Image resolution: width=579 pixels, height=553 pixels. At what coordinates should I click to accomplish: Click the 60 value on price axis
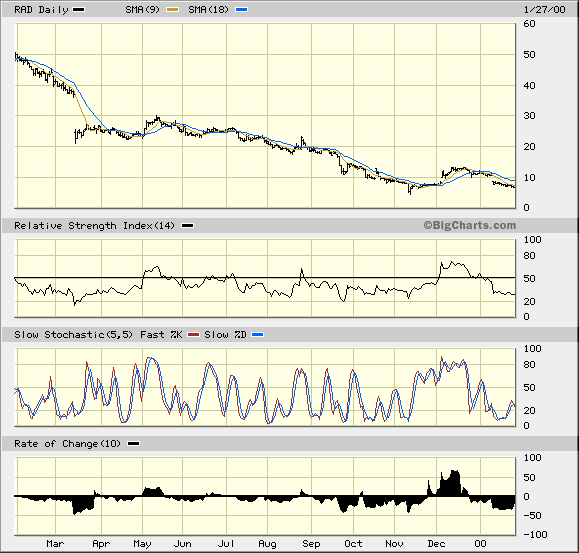(529, 24)
